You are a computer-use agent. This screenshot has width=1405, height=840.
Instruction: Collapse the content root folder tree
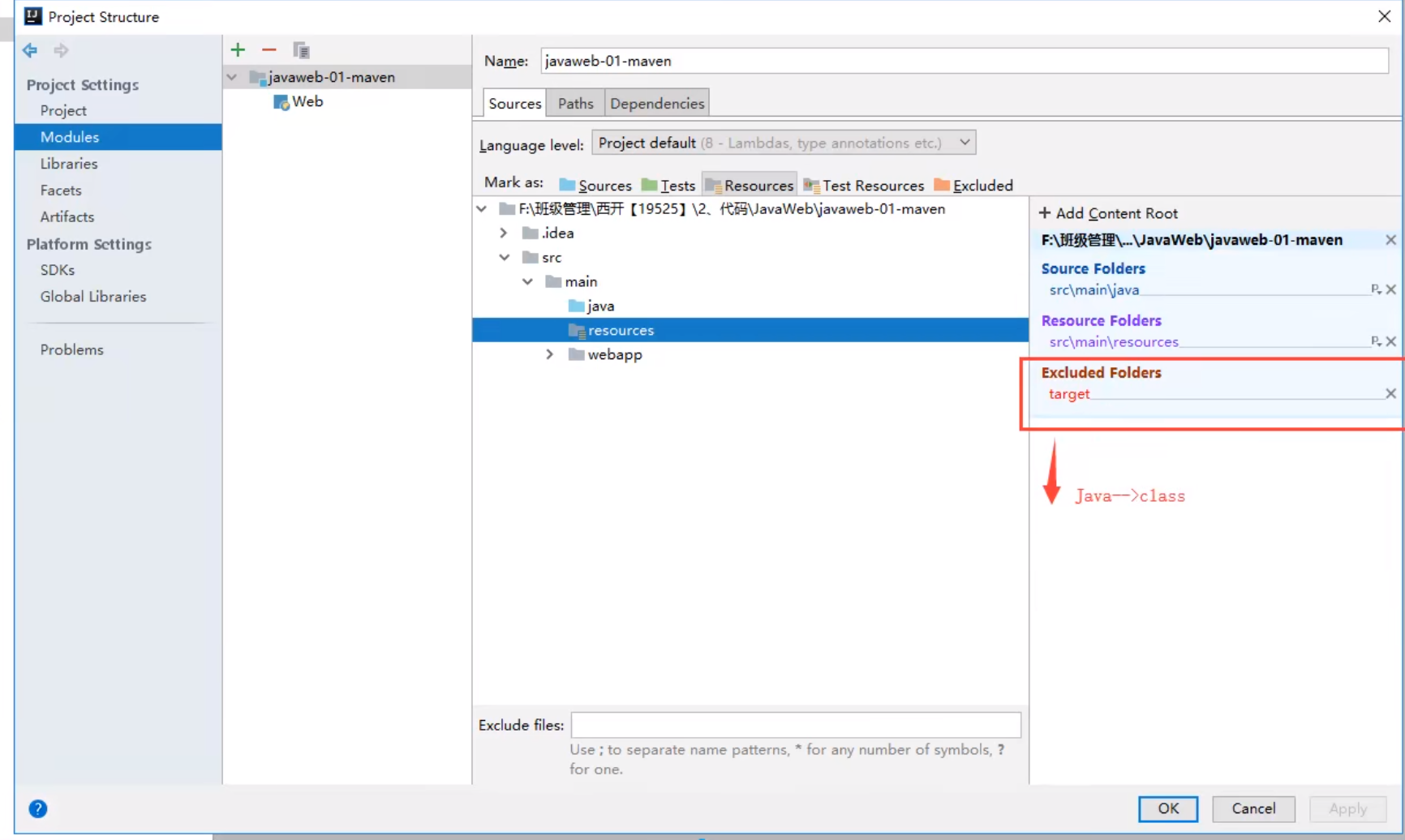482,209
